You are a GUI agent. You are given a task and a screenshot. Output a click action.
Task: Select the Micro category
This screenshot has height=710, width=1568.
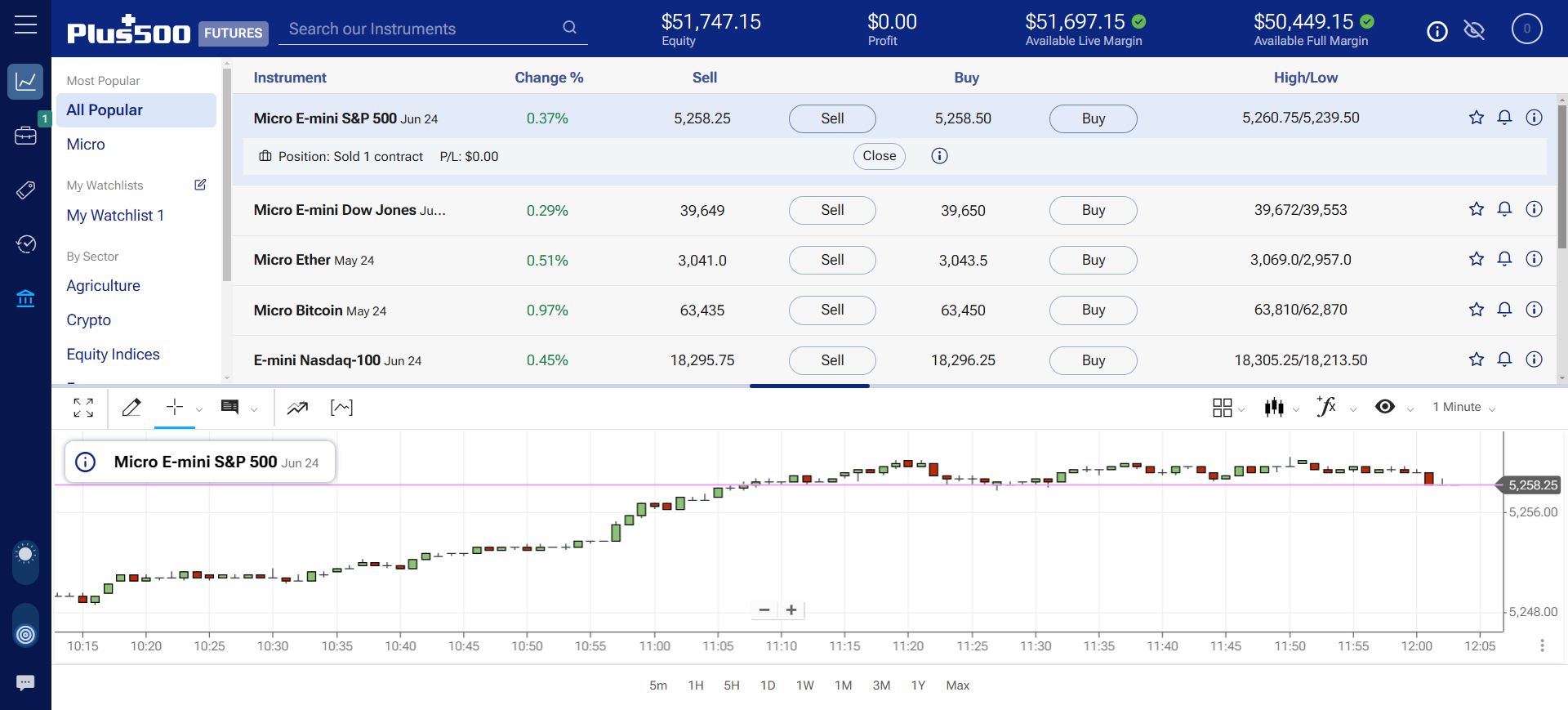pyautogui.click(x=86, y=145)
